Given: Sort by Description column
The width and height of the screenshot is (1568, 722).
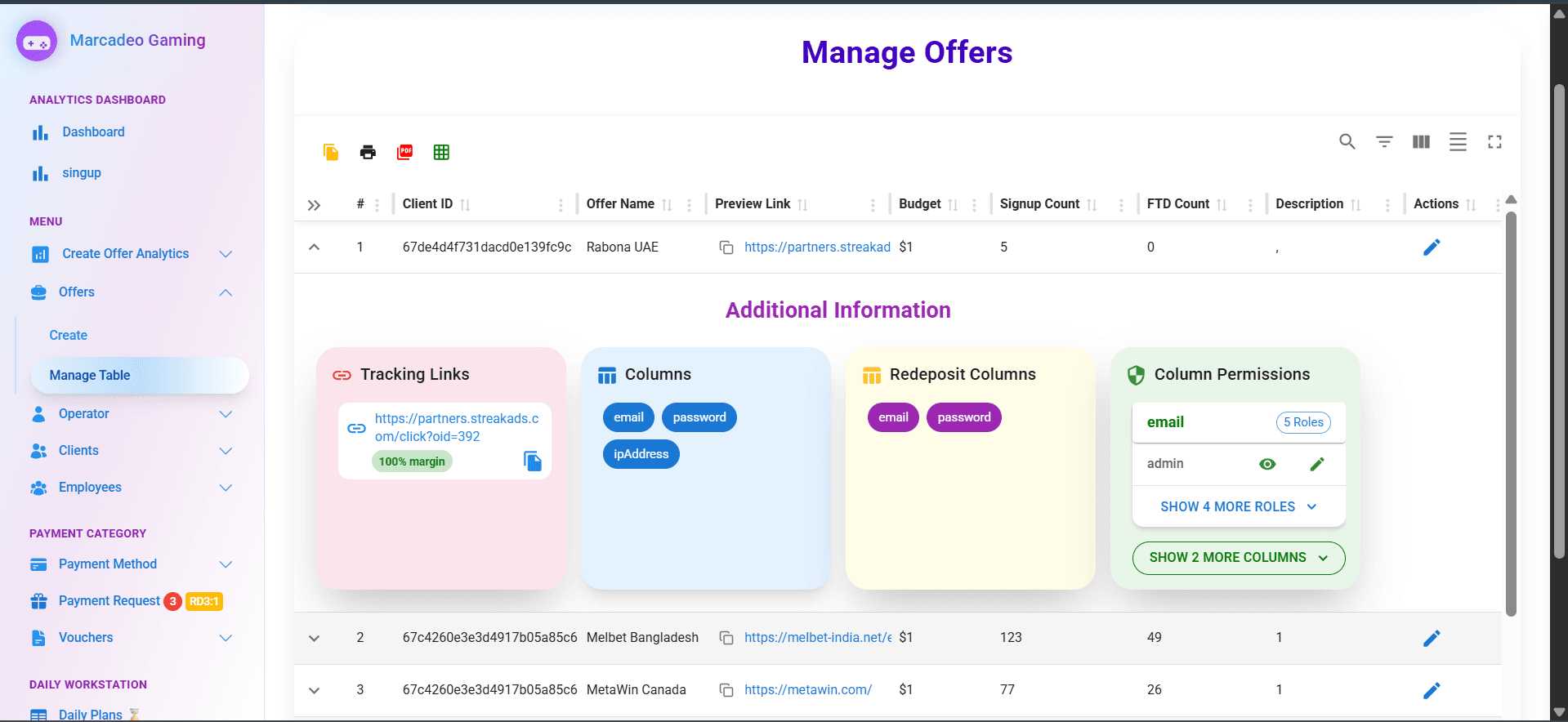Looking at the screenshot, I should coord(1356,204).
